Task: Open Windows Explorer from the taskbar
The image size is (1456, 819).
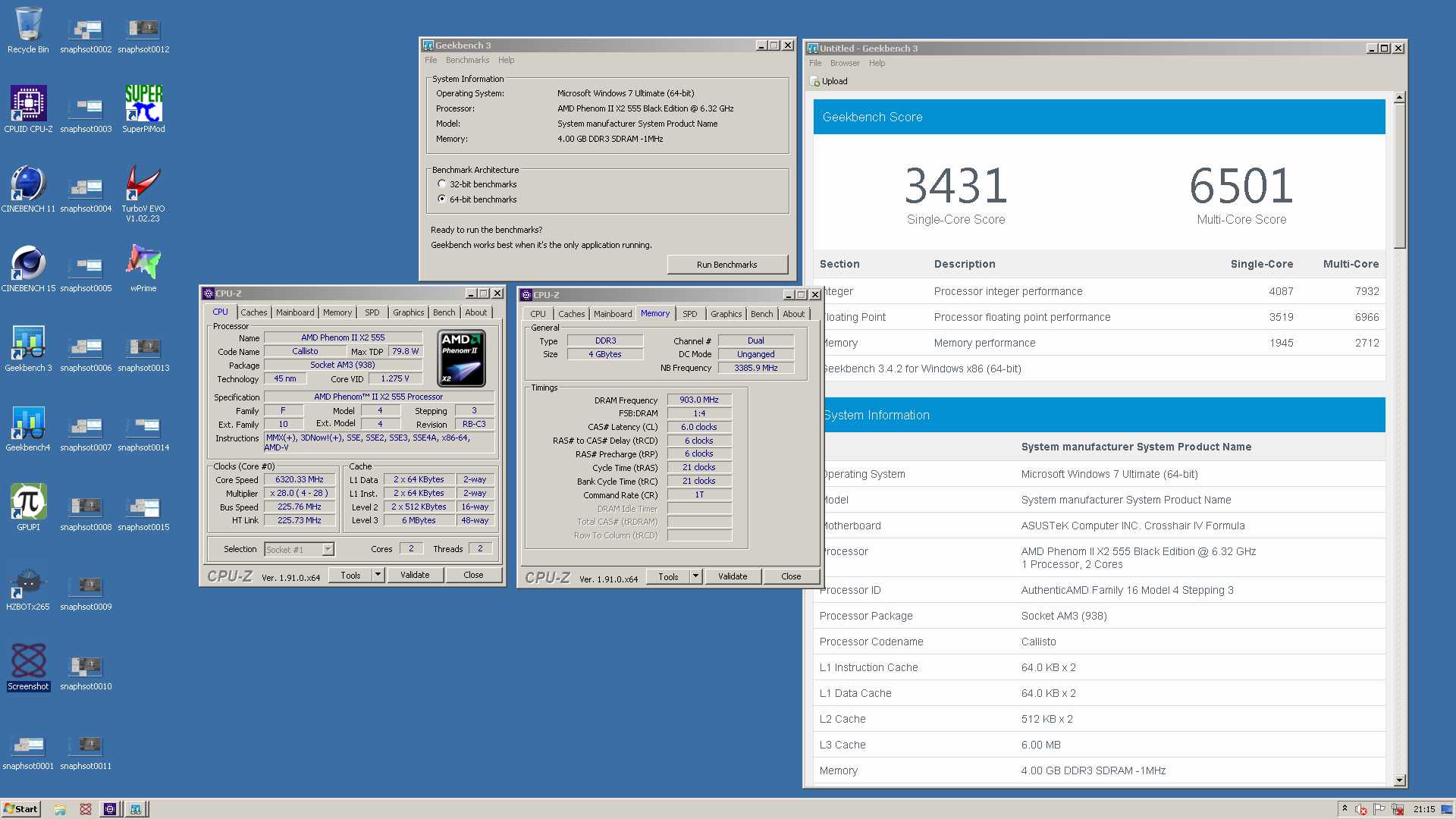Action: 60,809
